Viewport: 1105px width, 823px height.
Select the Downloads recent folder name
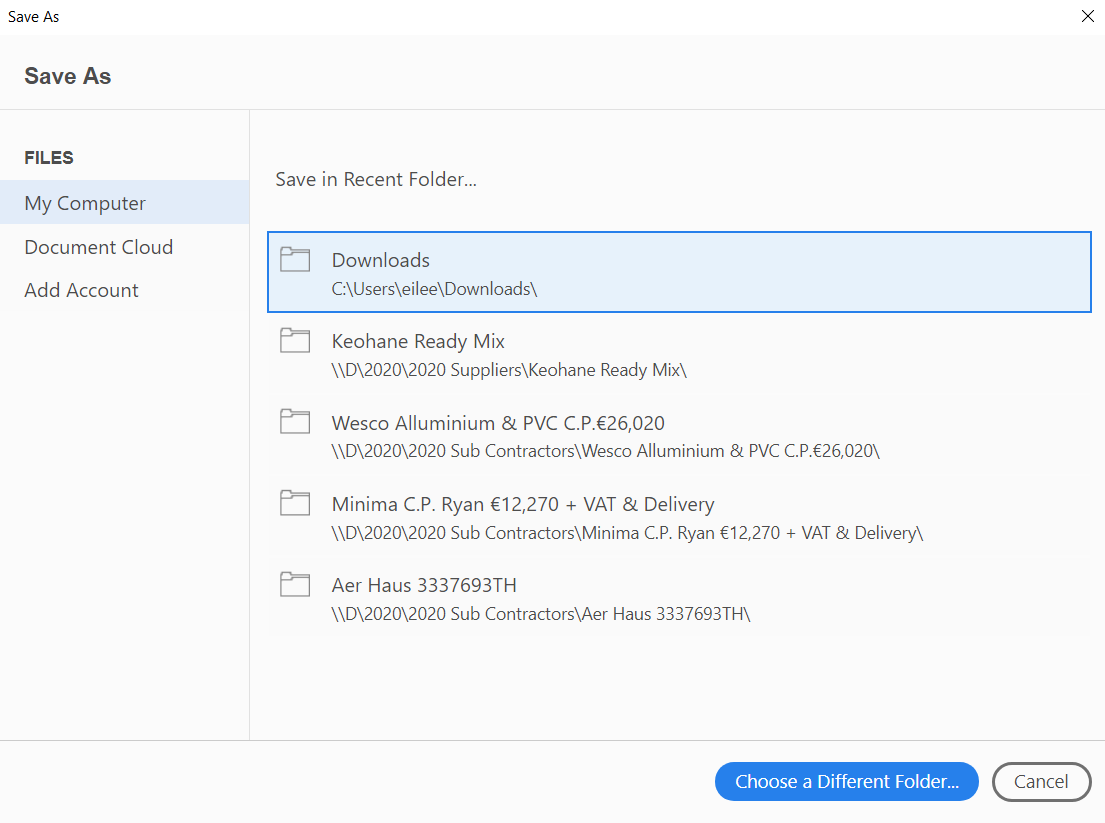(x=381, y=260)
